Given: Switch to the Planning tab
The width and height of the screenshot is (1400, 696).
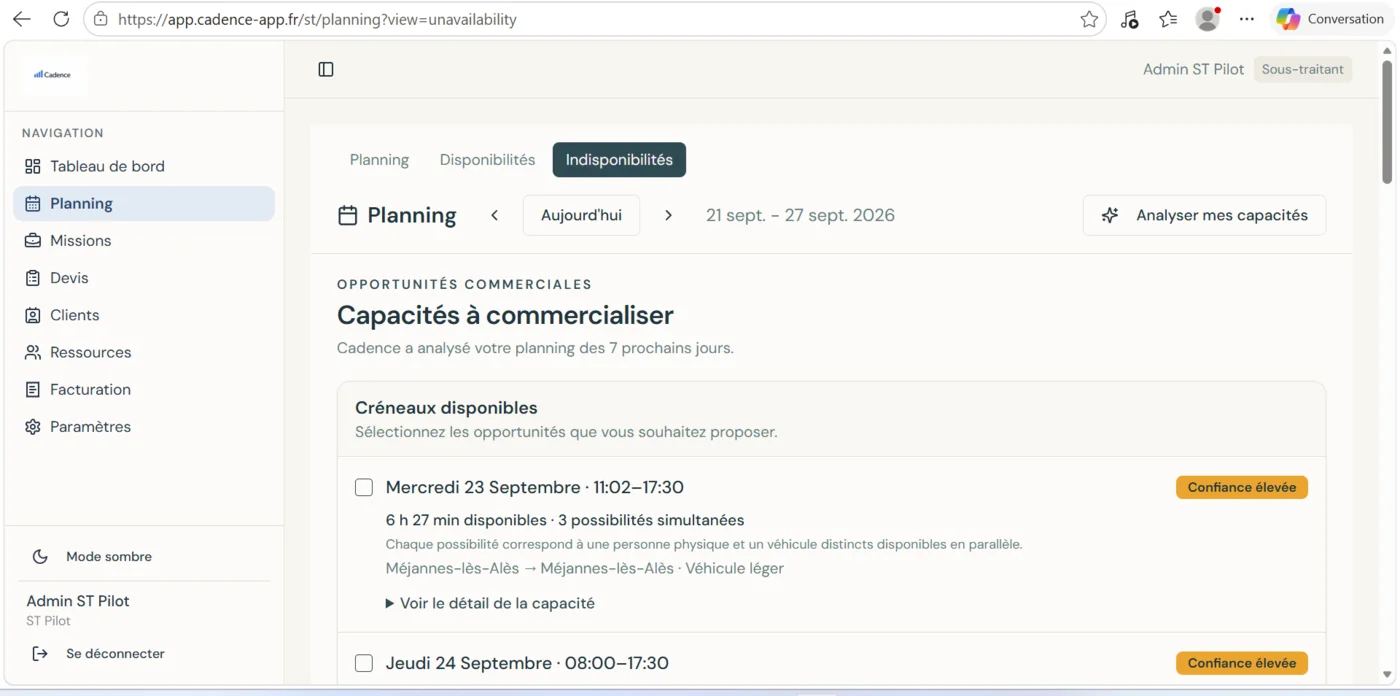Looking at the screenshot, I should [x=379, y=160].
